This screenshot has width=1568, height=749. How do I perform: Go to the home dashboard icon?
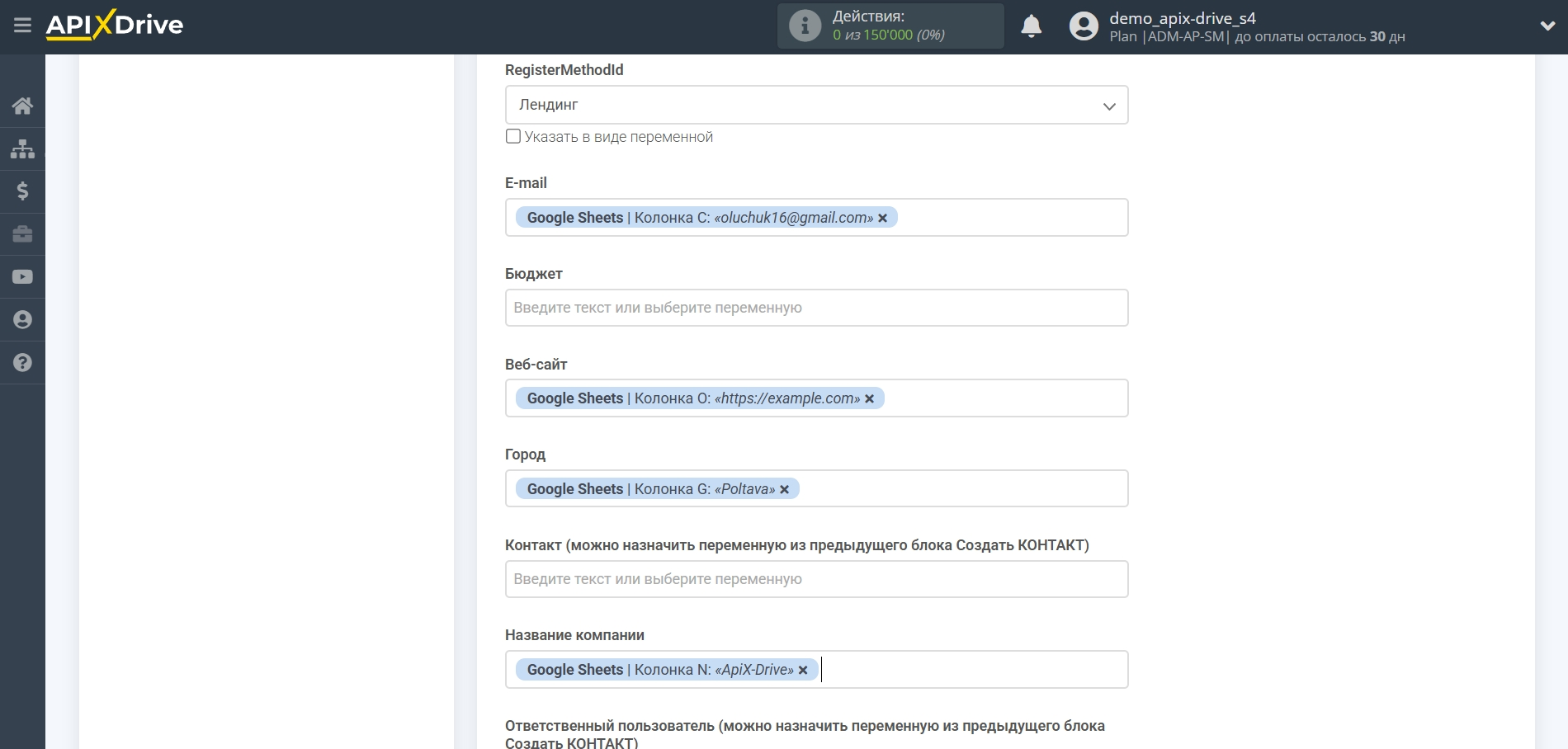coord(22,106)
